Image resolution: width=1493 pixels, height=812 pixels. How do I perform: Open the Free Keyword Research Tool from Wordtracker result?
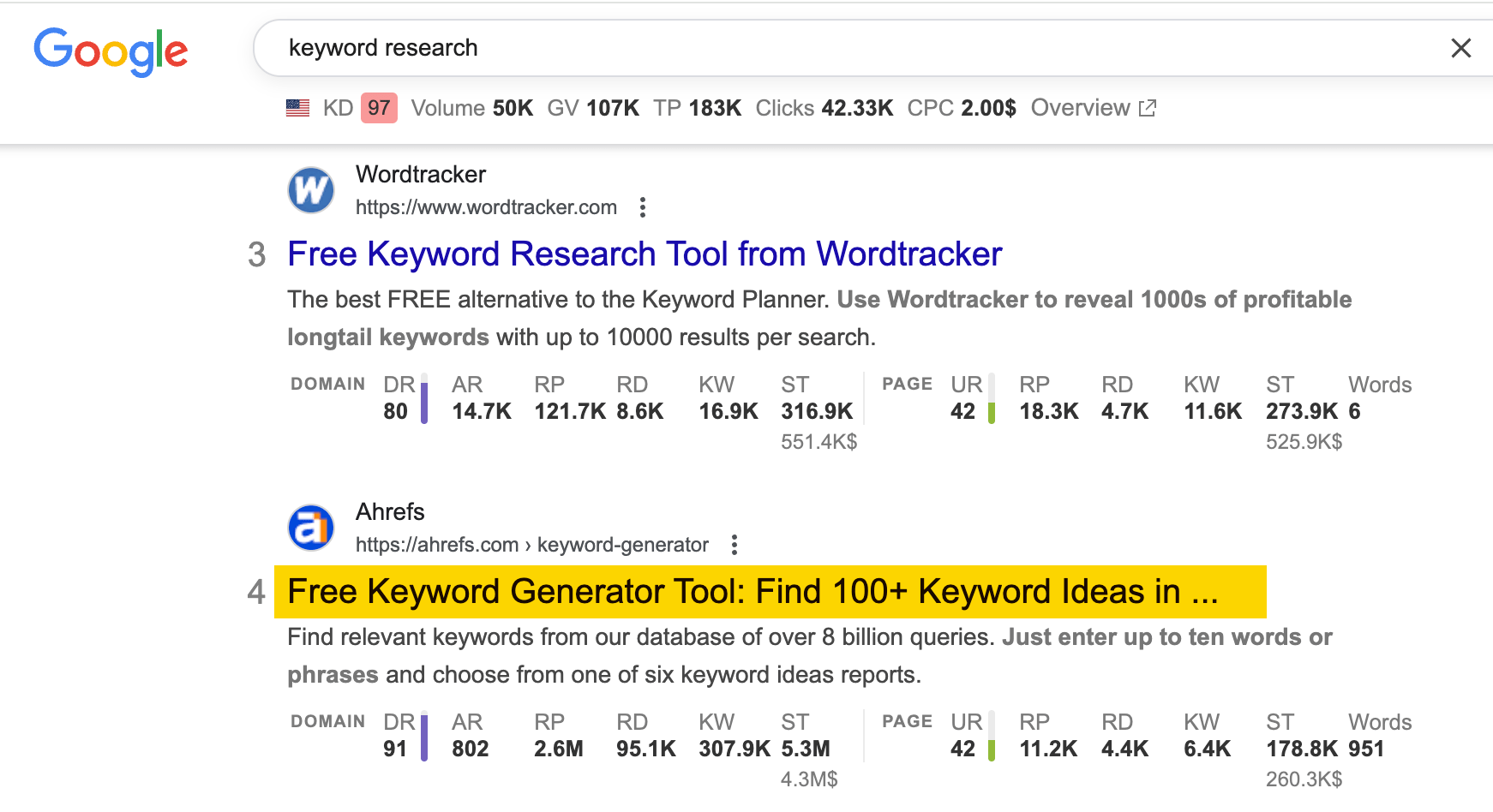coord(645,254)
